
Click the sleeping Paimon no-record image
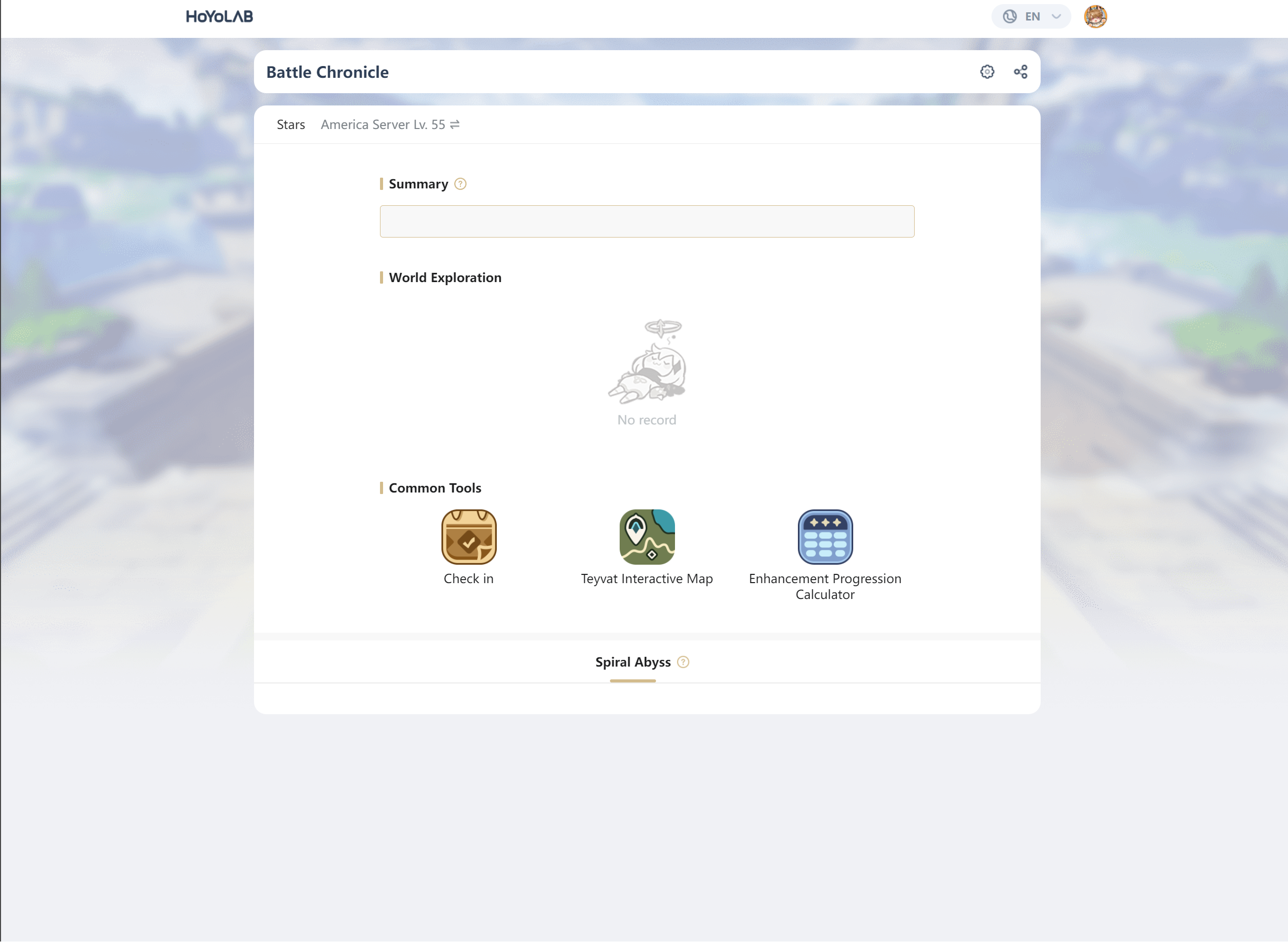(x=647, y=361)
